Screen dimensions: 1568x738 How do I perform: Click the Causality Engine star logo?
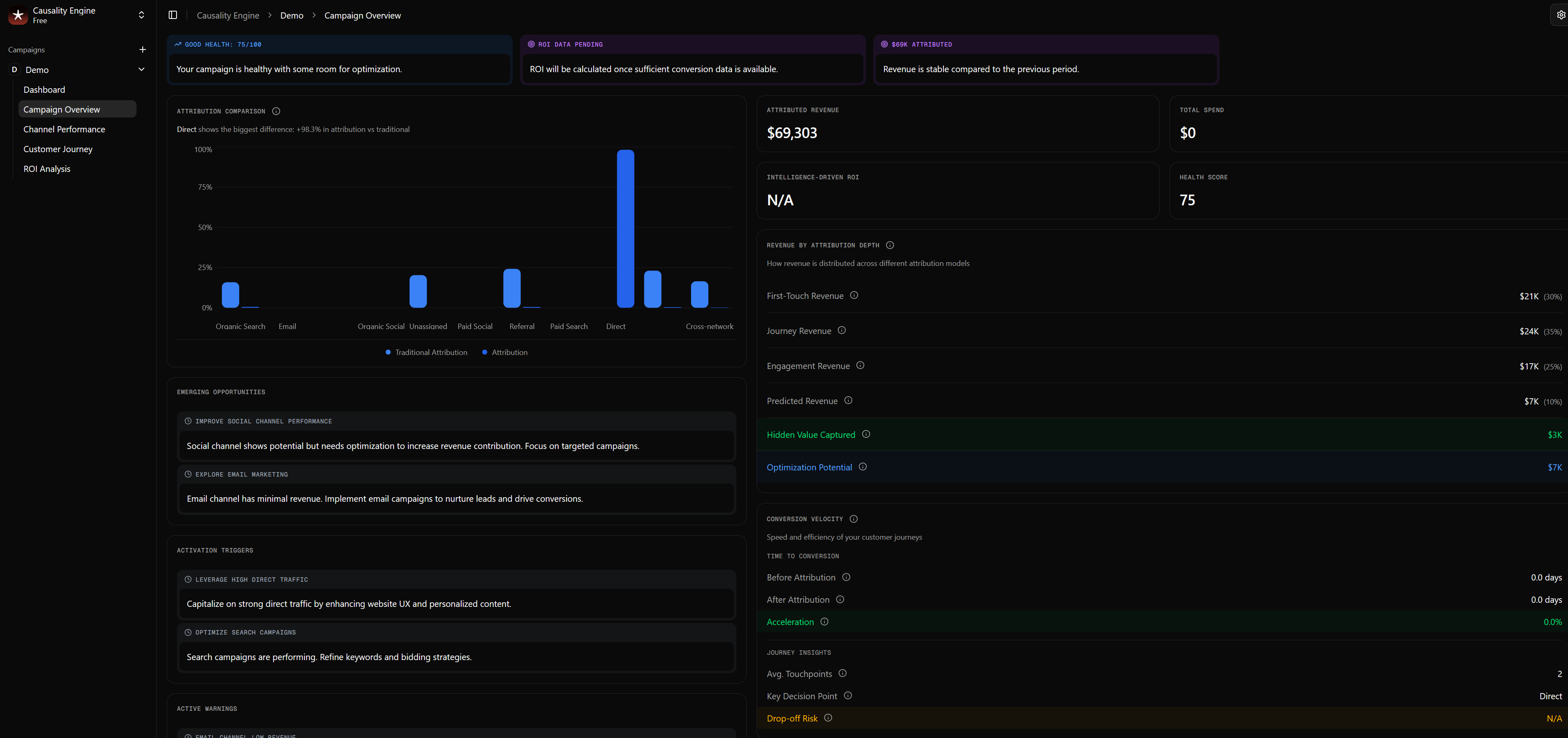coord(18,15)
